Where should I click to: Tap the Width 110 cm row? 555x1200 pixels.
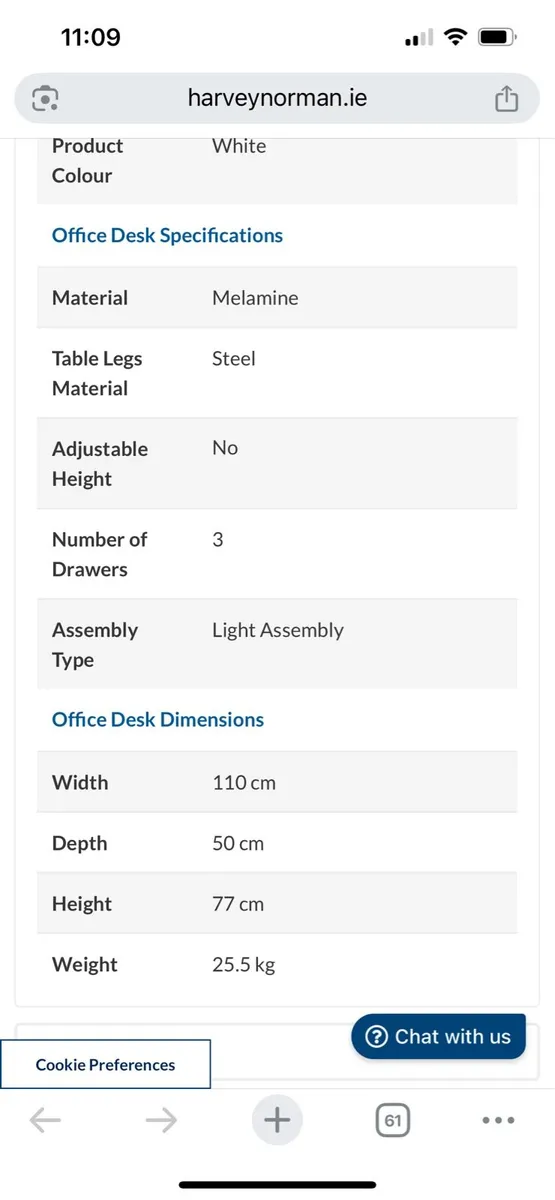point(277,782)
